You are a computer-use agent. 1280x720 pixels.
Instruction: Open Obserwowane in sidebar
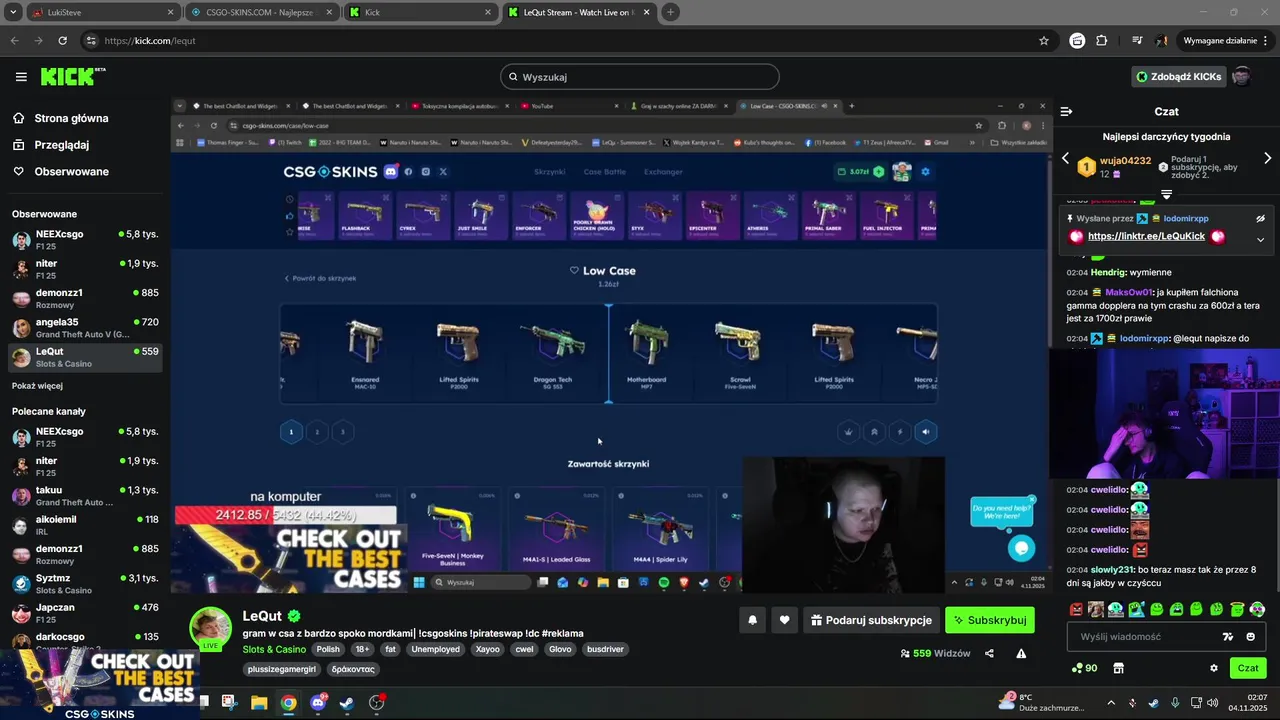60,171
